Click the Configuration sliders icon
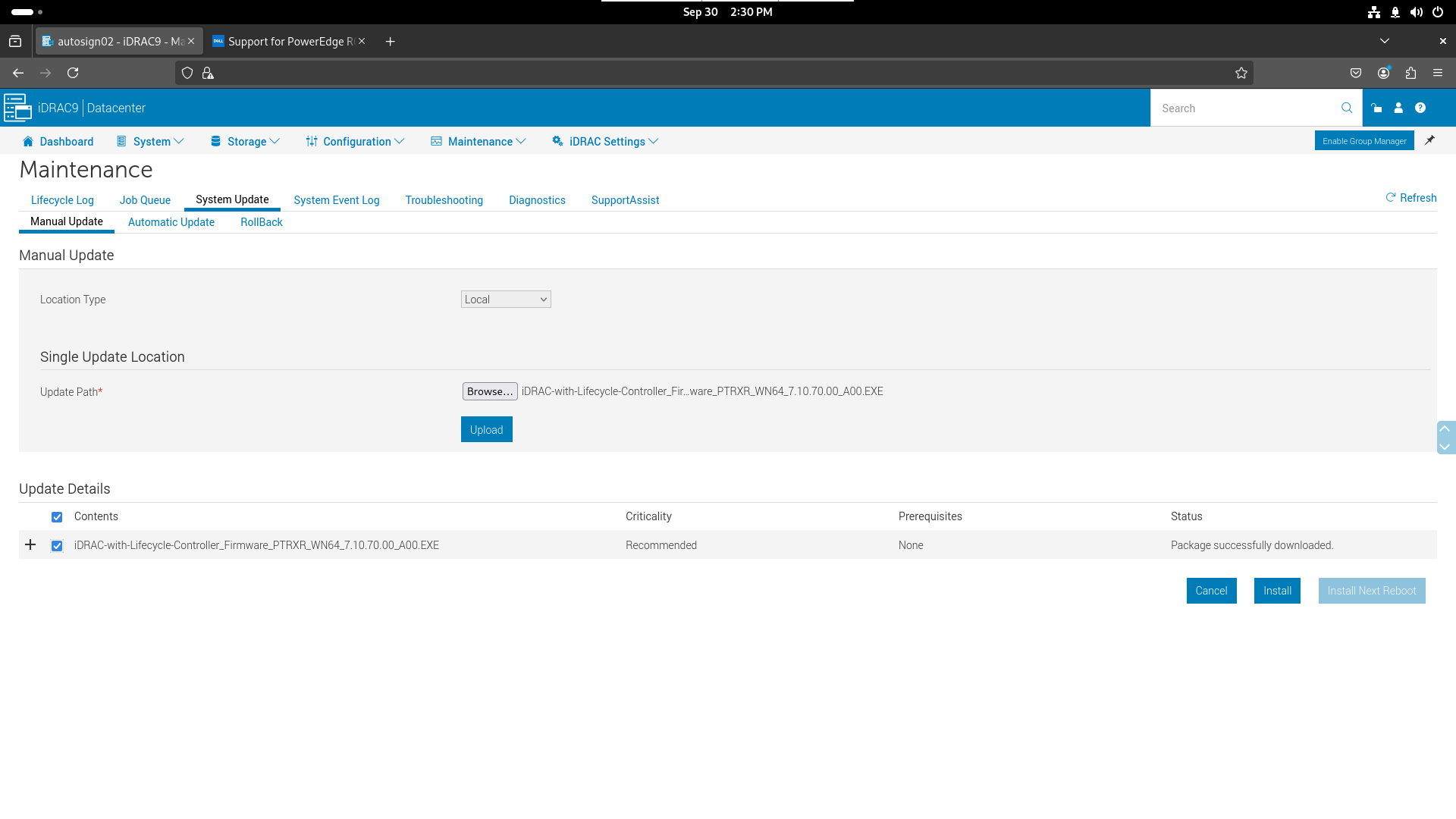 (x=312, y=141)
